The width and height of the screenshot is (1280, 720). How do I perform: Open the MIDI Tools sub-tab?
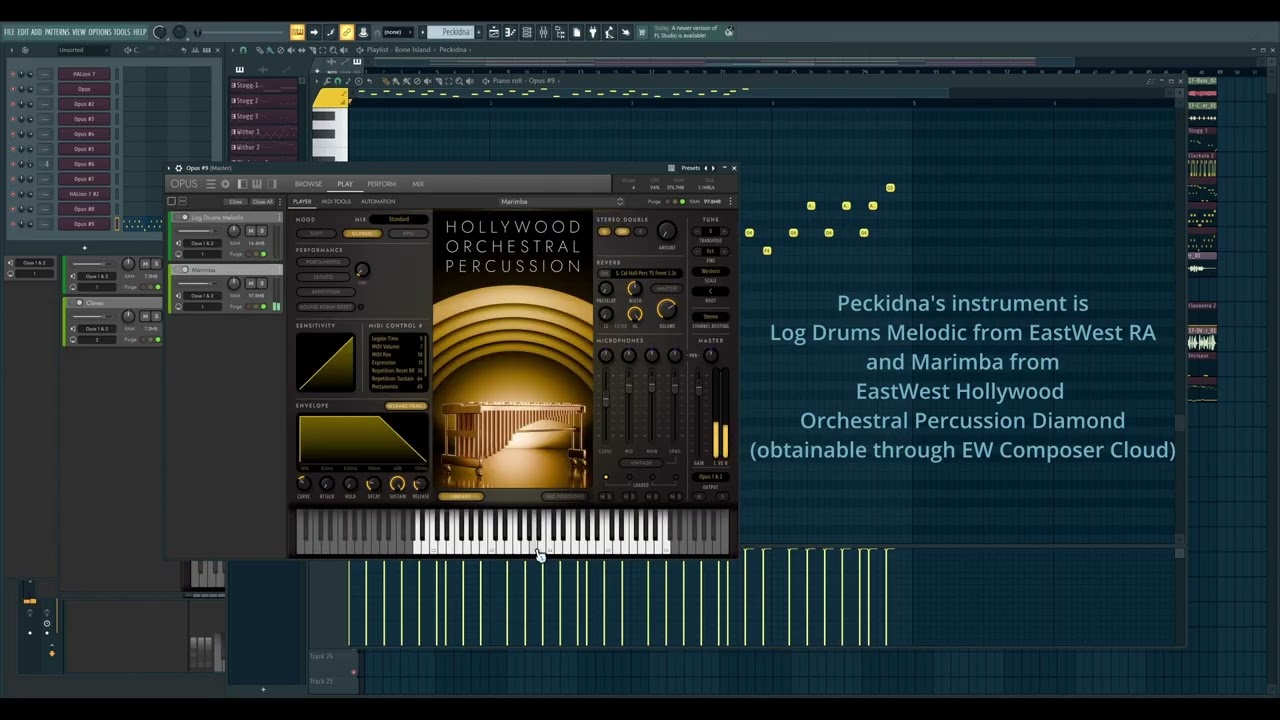coord(336,201)
